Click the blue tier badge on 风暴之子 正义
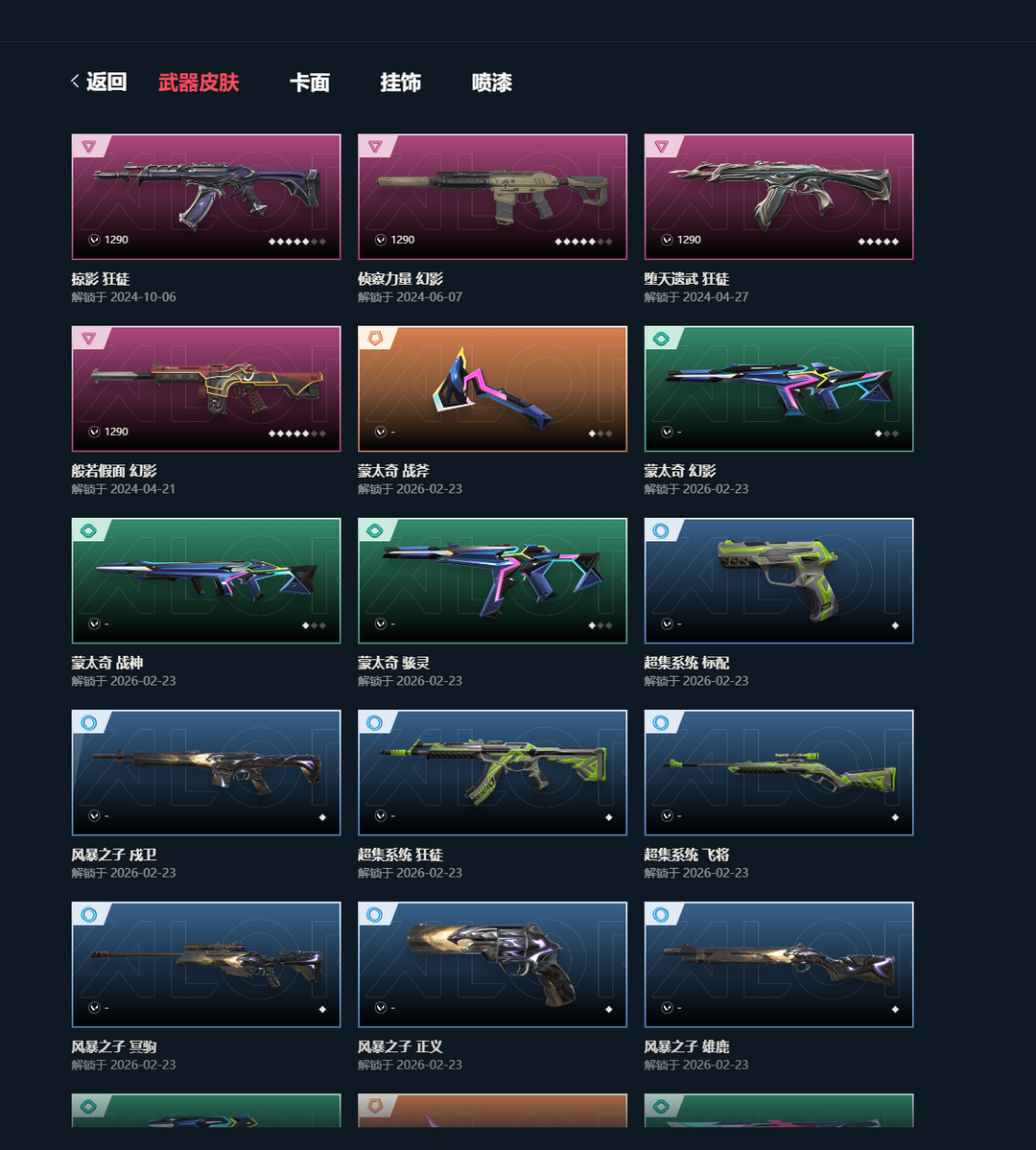Viewport: 1036px width, 1150px height. (375, 915)
